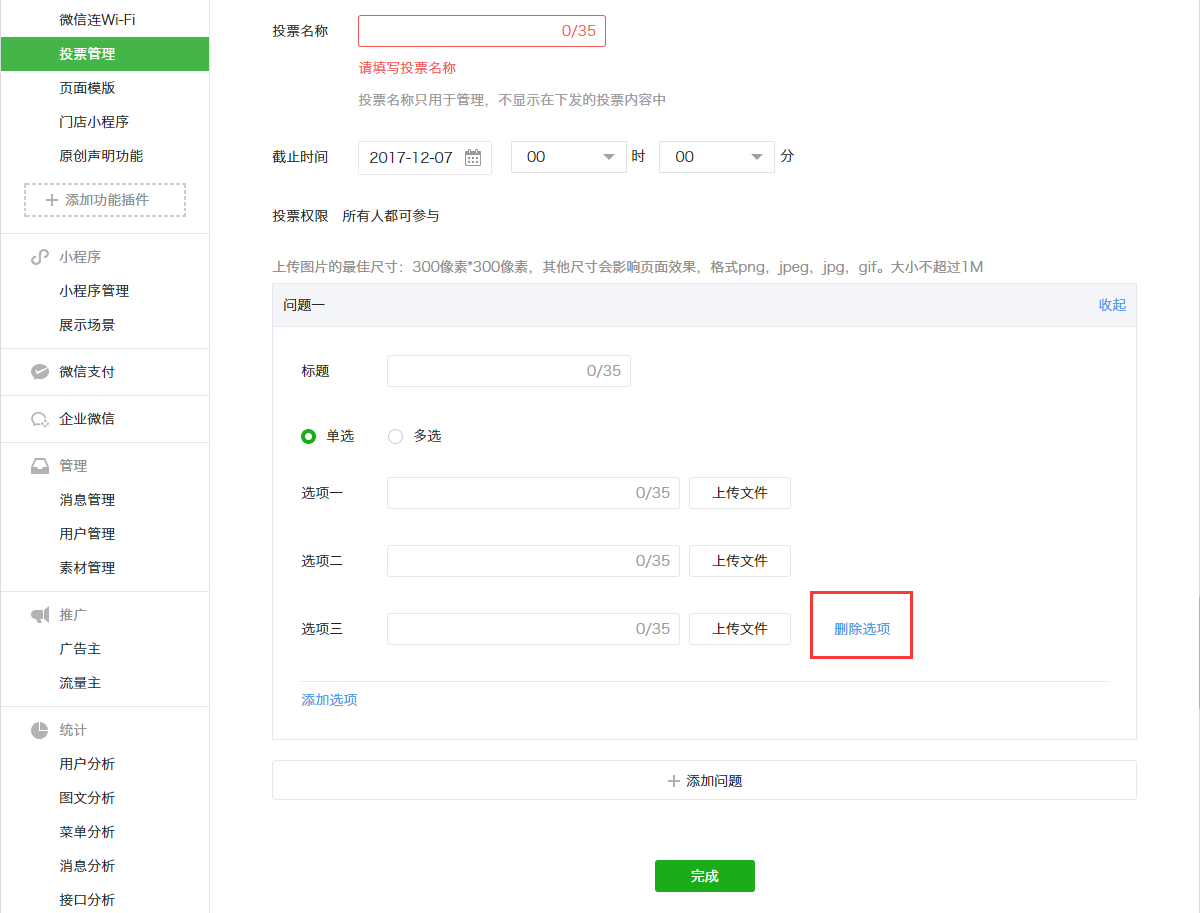Open 小程序管理 in sidebar

coord(94,291)
